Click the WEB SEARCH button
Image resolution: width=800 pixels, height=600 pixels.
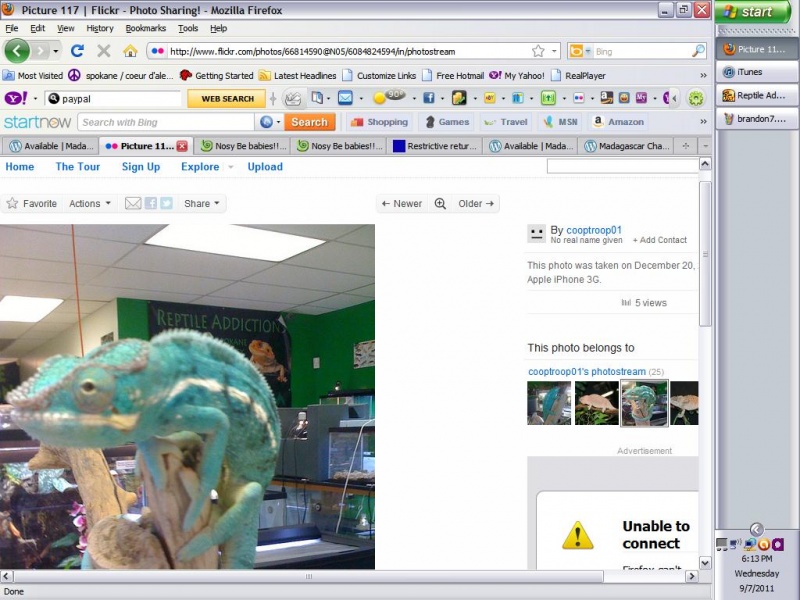(227, 98)
